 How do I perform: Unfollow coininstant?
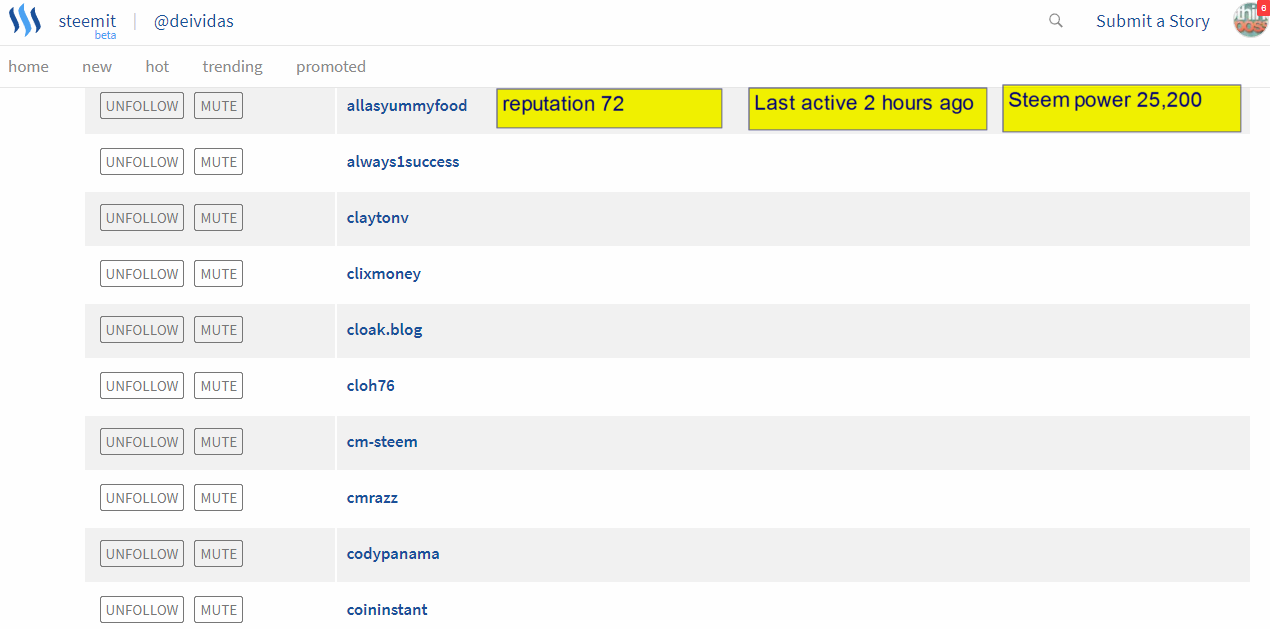[142, 610]
